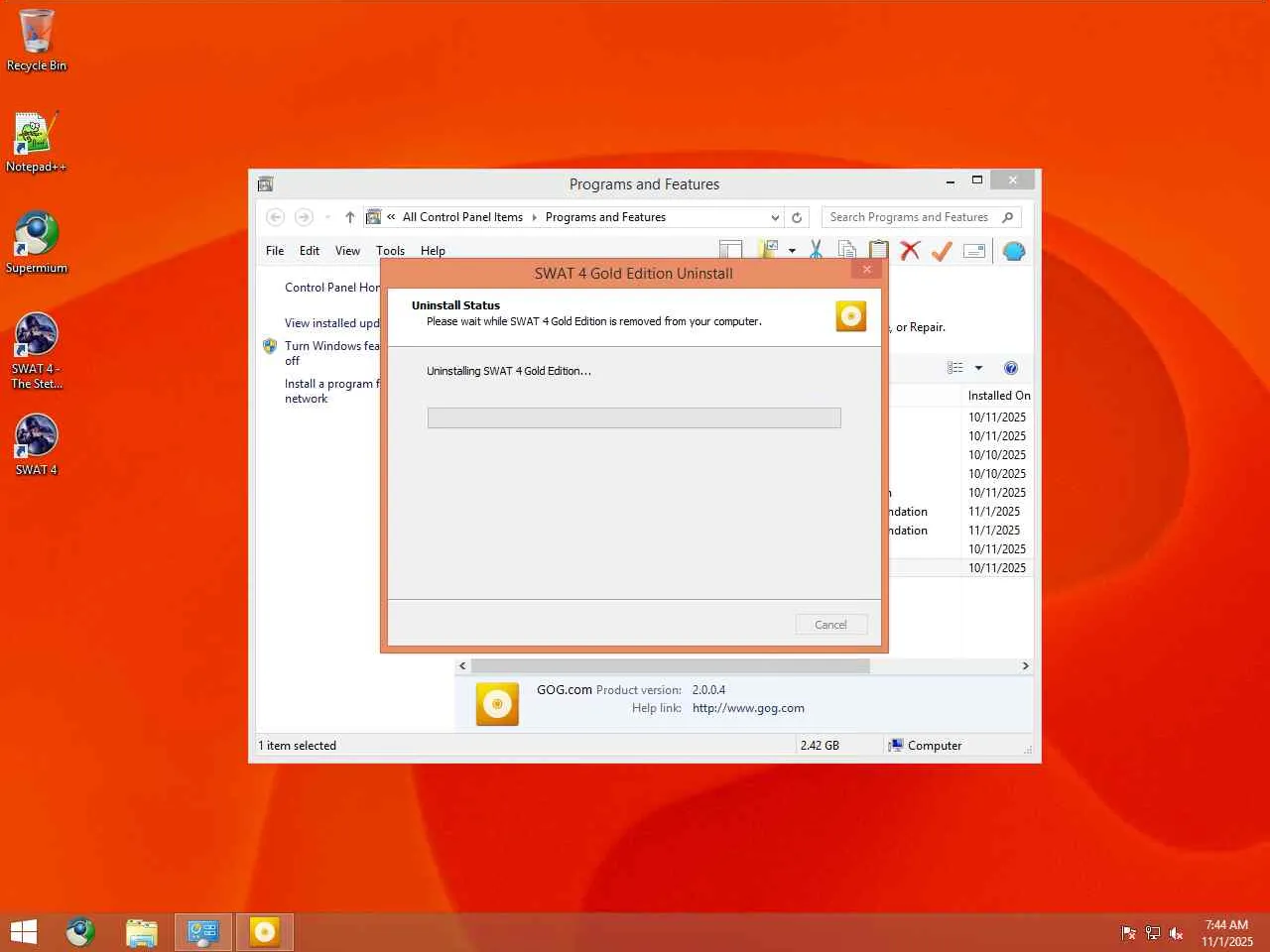
Task: Open the Edit menu
Action: point(310,251)
